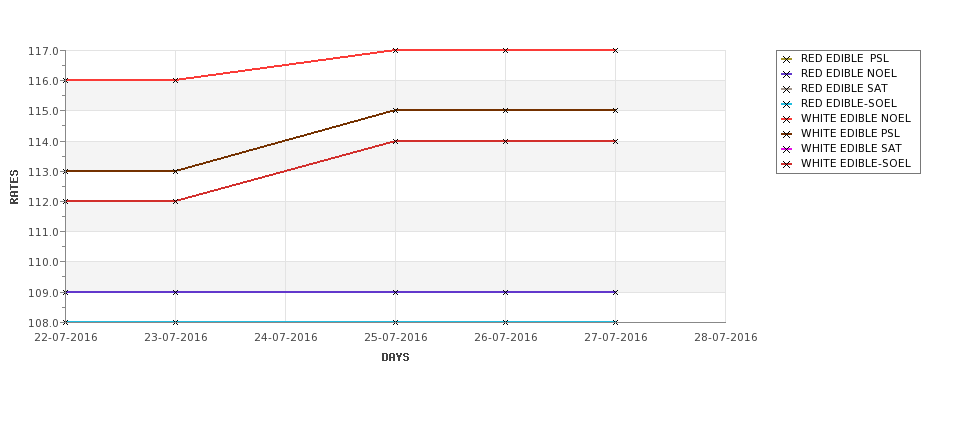Screen dimensions: 975x429
Task: Click the WHITE EDIBLE NOEL legend marker
Action: [x=787, y=119]
